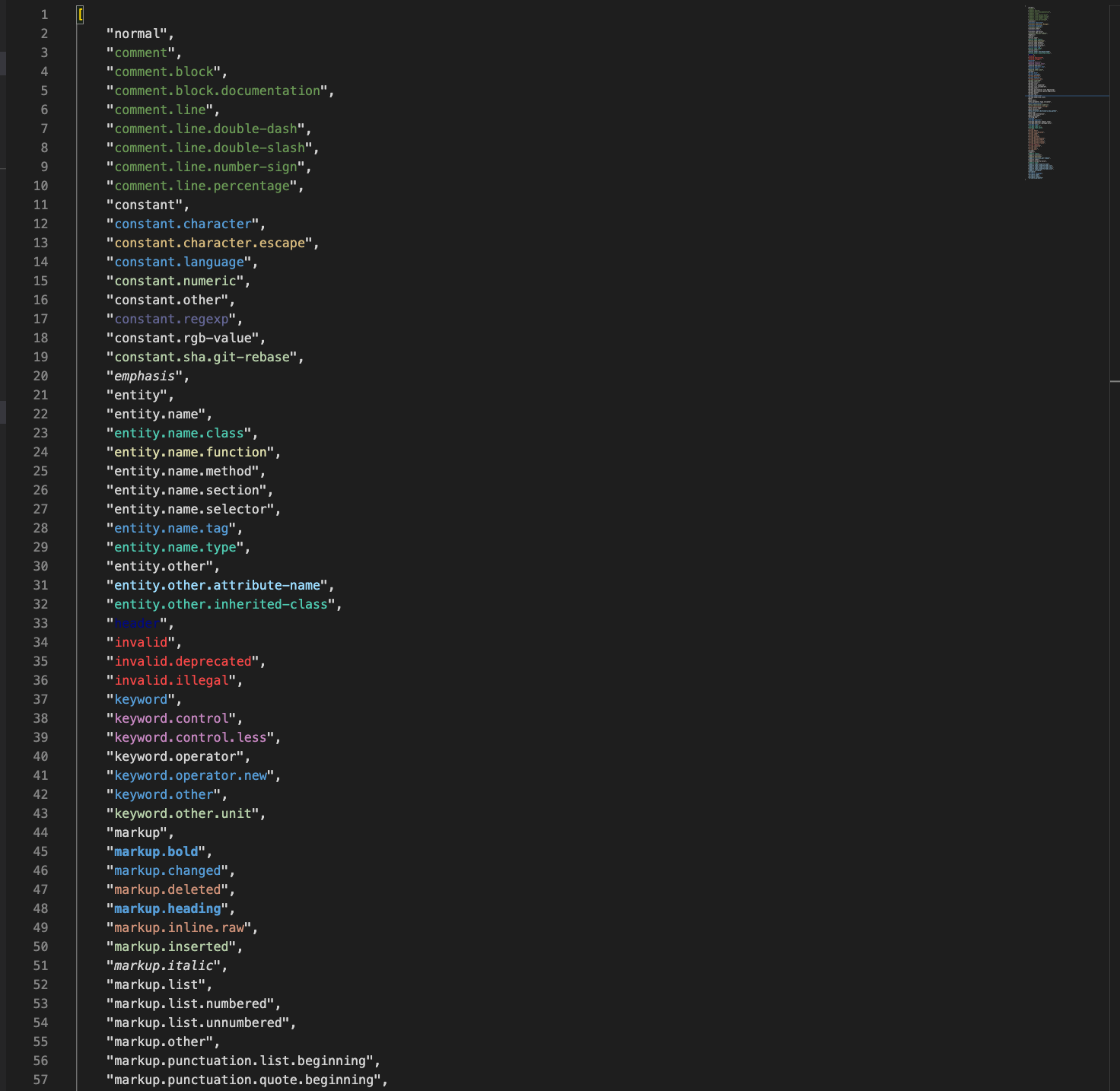The width and height of the screenshot is (1120, 1091).
Task: Click "keyword.control.less" text
Action: [190, 737]
